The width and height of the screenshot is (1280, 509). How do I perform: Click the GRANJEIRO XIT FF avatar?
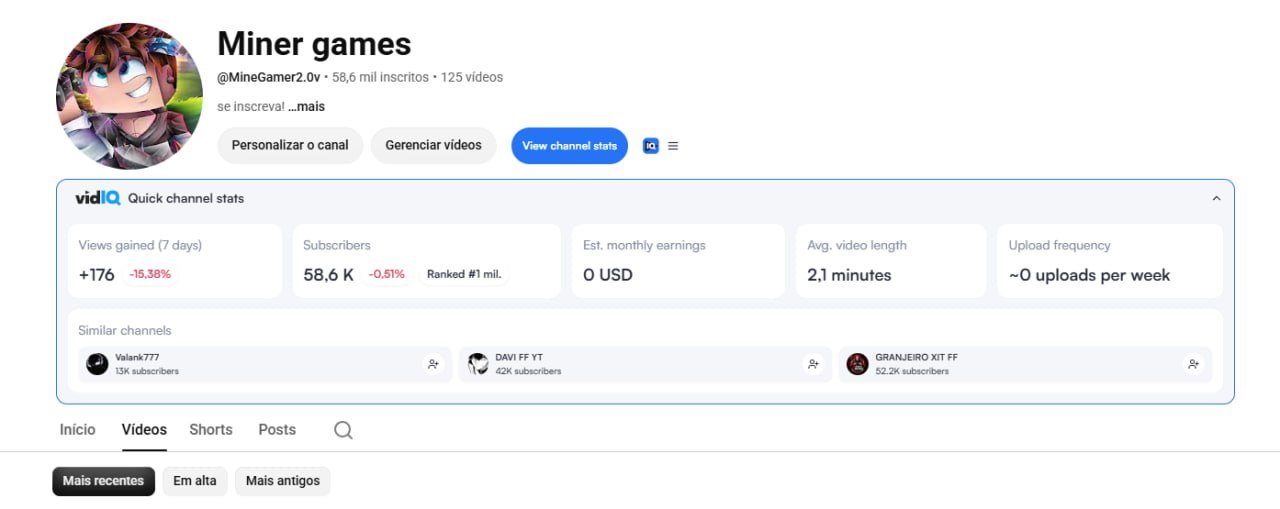[x=857, y=364]
